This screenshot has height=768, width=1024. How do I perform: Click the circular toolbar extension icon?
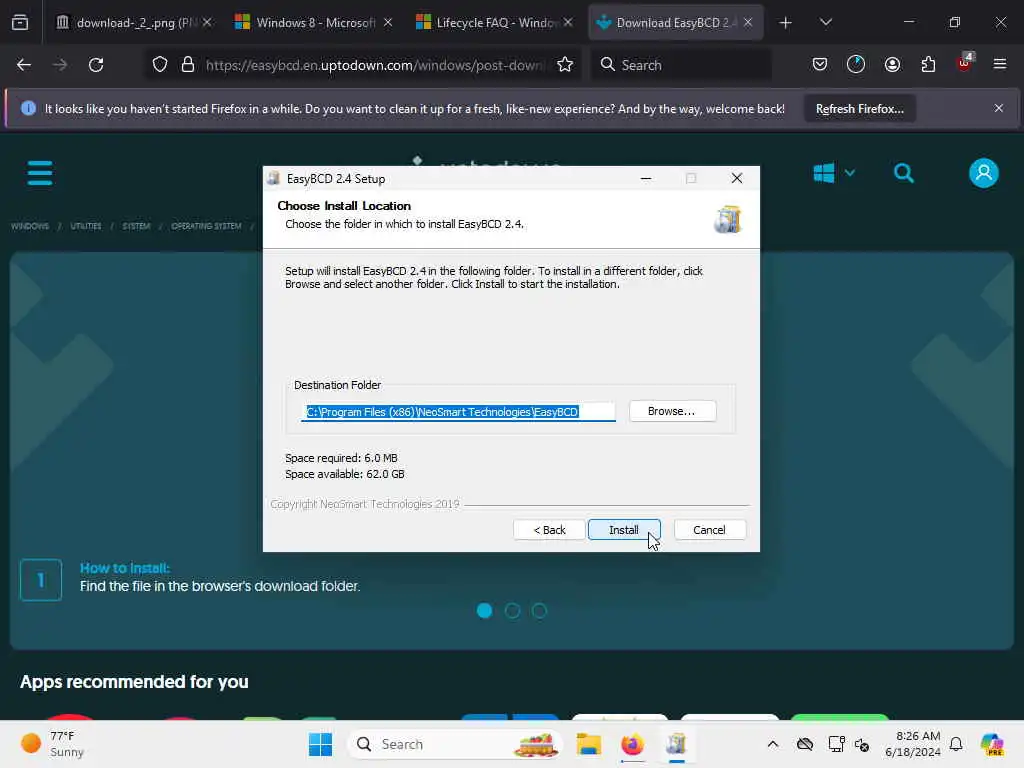(856, 65)
